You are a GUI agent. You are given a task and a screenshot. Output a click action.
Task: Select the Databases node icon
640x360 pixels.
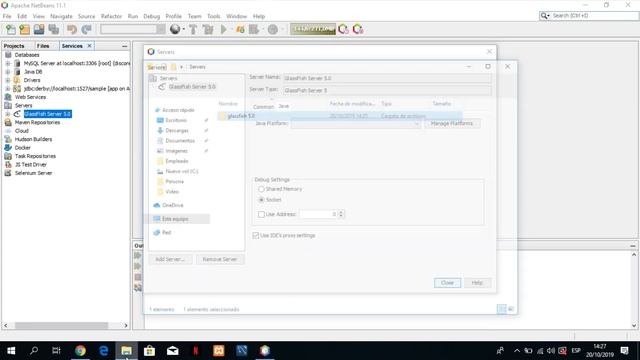pos(8,55)
